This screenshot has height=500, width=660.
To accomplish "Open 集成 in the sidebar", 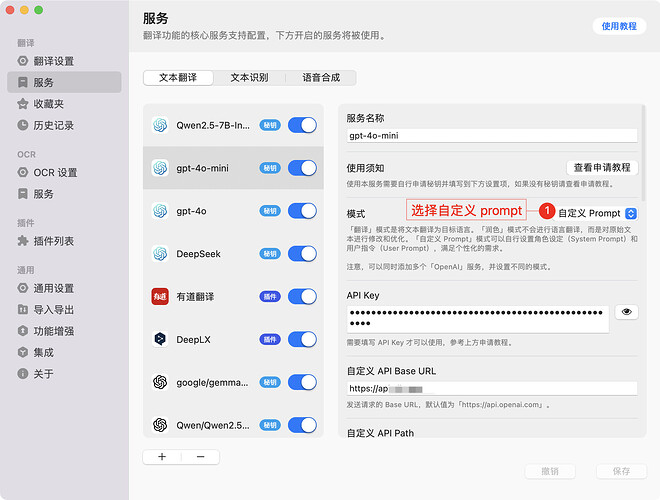I will click(64, 352).
